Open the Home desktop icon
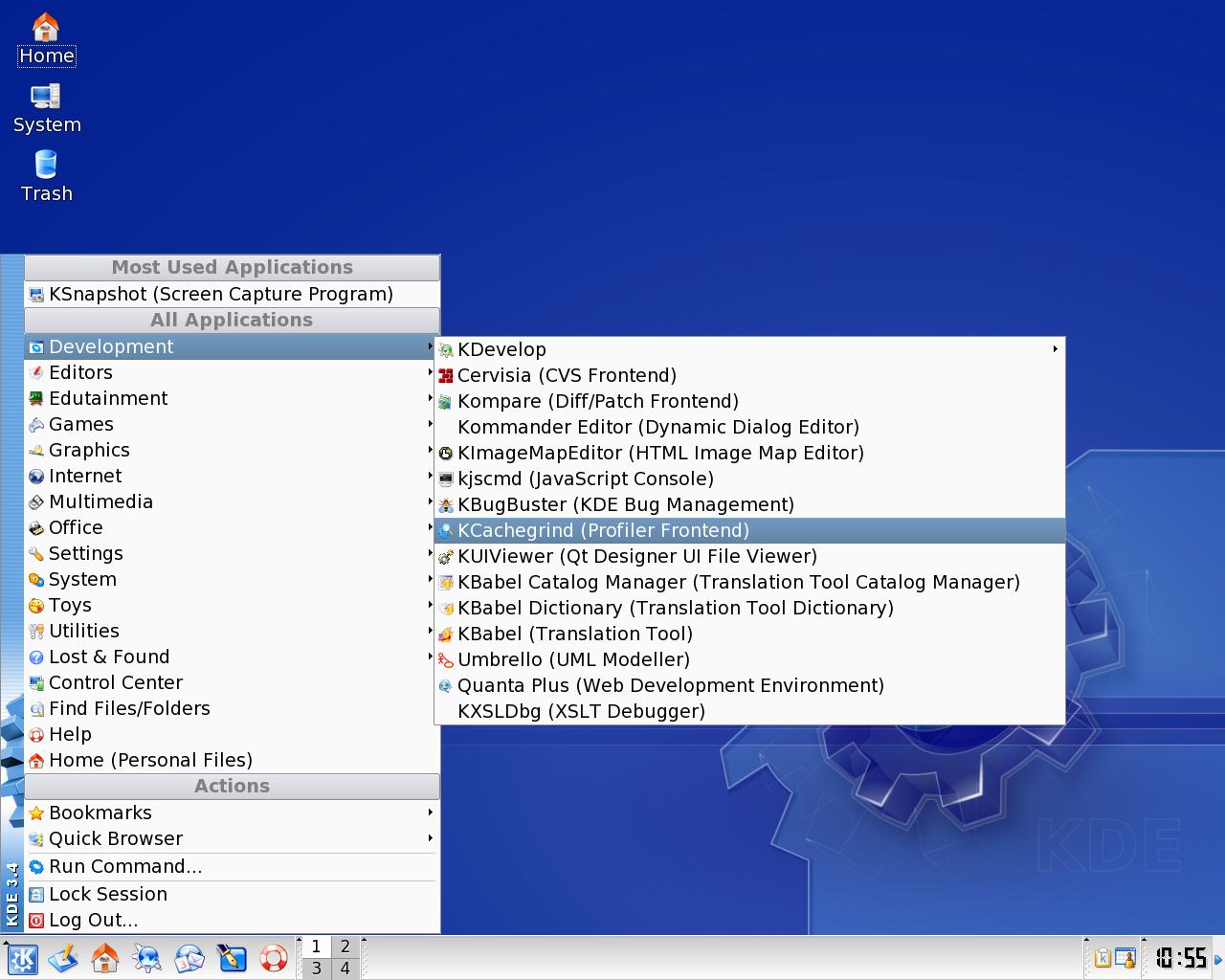The width and height of the screenshot is (1225, 980). pos(46,38)
